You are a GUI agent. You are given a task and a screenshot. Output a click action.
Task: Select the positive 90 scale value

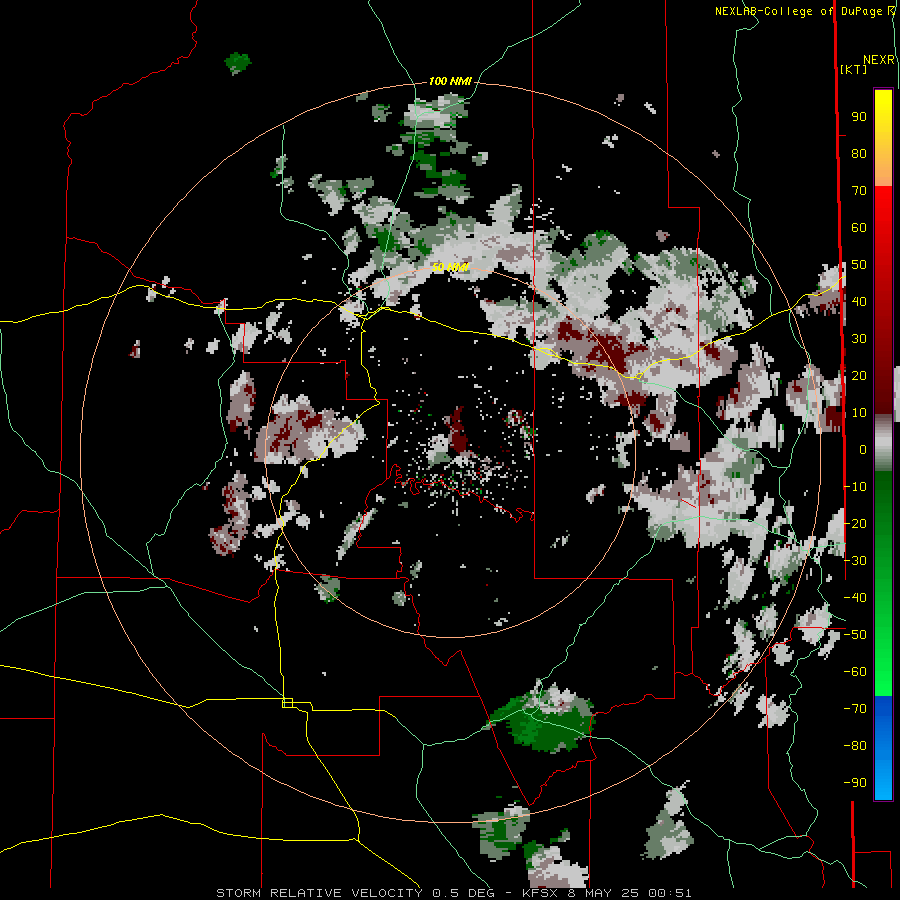(859, 117)
